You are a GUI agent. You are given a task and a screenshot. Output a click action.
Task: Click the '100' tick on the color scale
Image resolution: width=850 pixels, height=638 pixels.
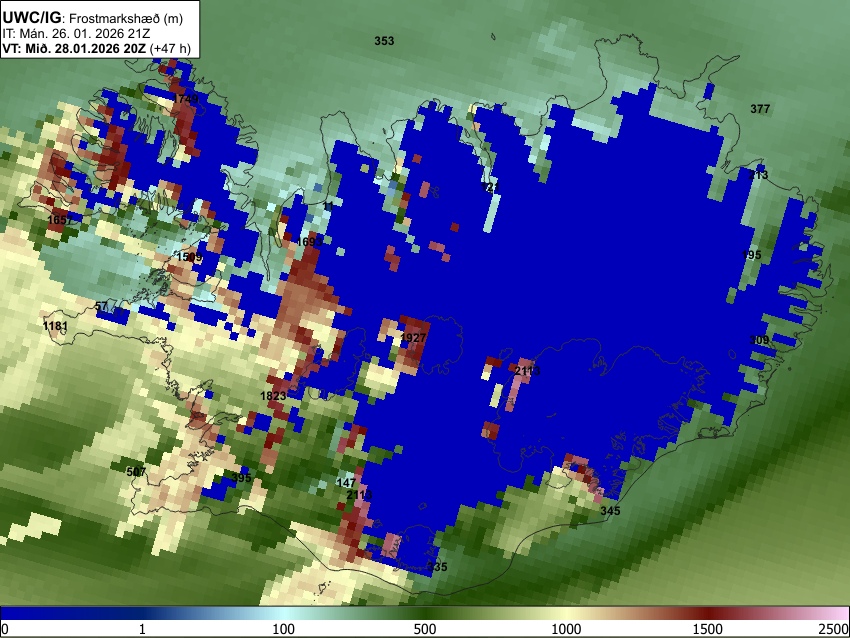click(x=283, y=629)
